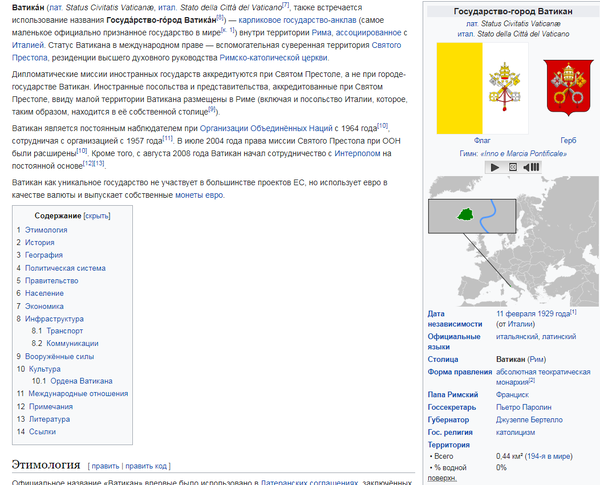Open the anthem 'Inno e Marcia Pontificale' link
Image resolution: width=600 pixels, height=485 pixels.
point(523,154)
